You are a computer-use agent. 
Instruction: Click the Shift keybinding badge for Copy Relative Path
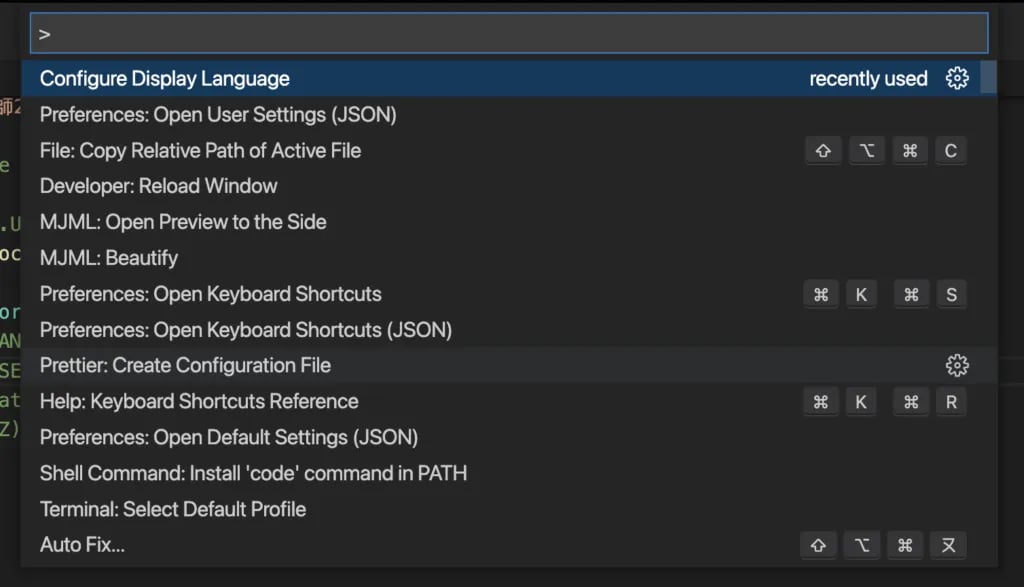pyautogui.click(x=823, y=151)
